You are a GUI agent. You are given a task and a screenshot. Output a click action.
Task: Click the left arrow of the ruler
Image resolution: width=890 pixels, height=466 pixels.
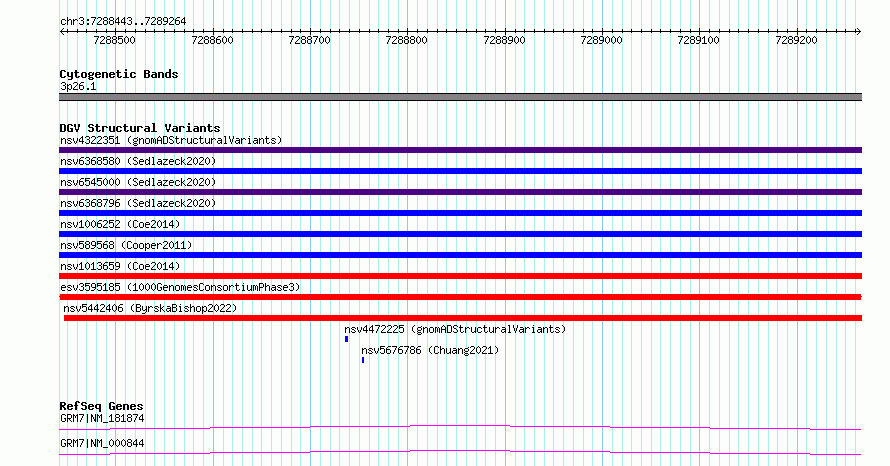coord(62,32)
